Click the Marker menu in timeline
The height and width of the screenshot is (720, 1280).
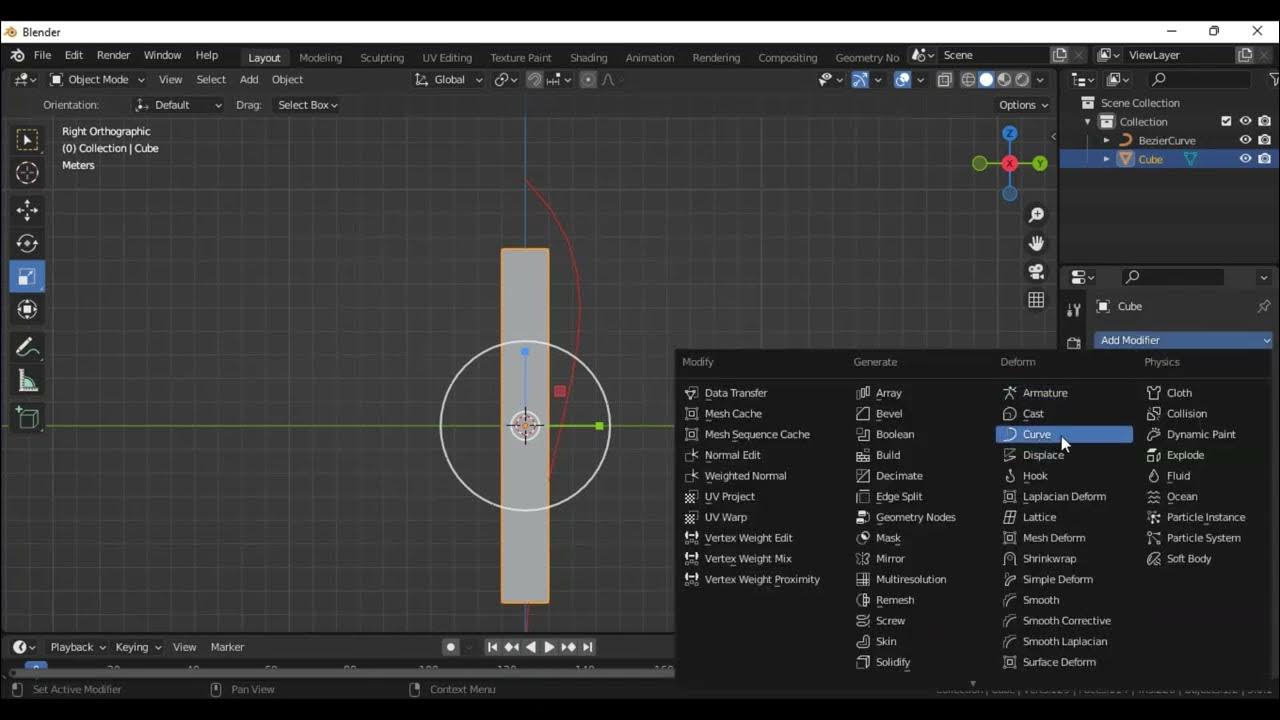227,647
